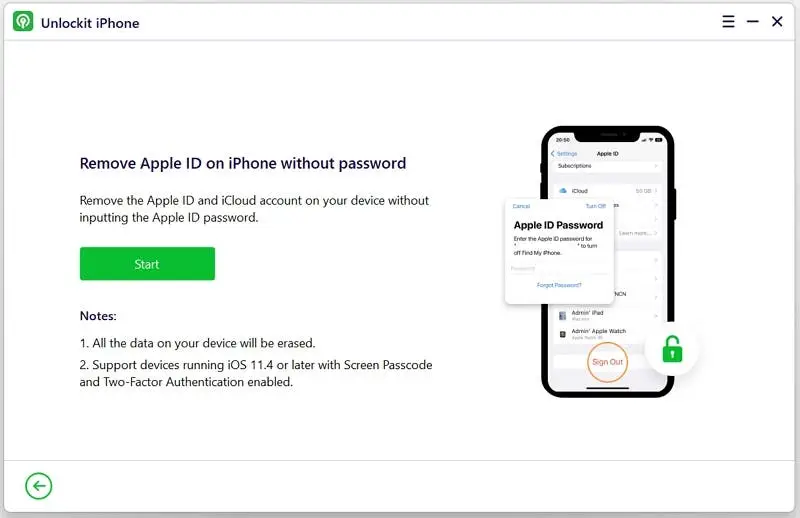800x518 pixels.
Task: Click the Remove Apple ID heading text
Action: pos(243,163)
